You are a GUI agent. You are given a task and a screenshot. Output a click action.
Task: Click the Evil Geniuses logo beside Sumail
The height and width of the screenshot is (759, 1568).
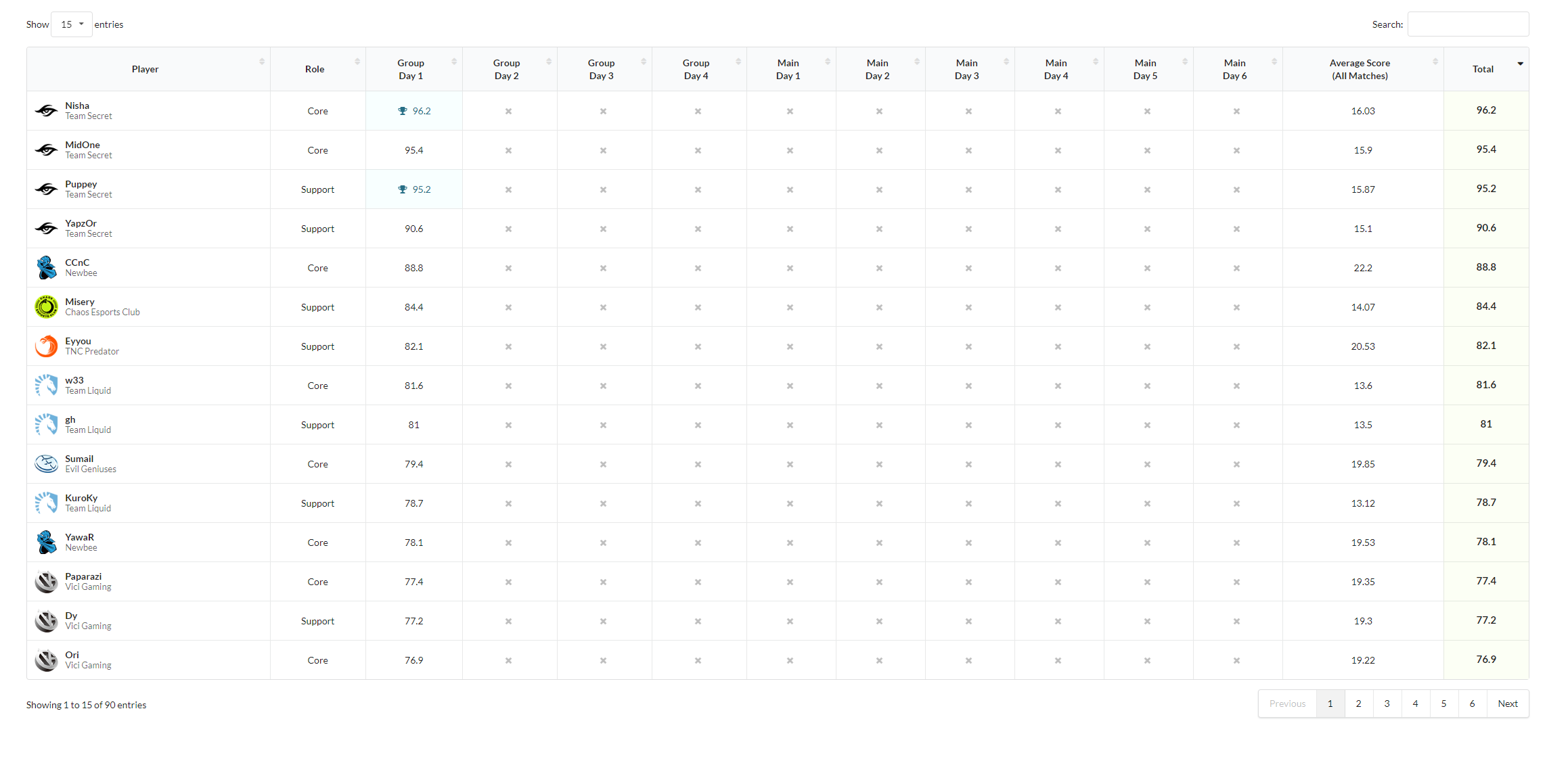point(46,464)
